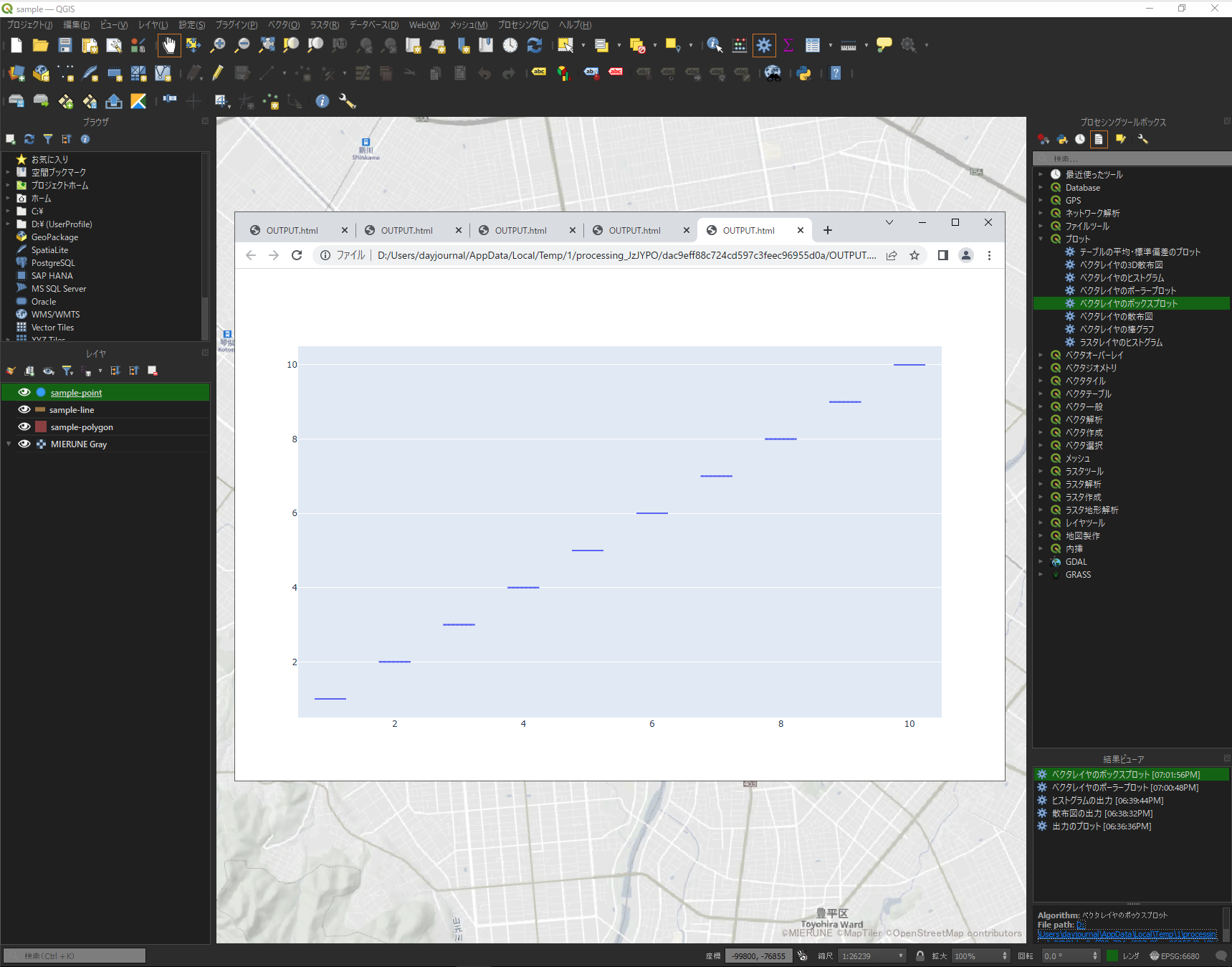
Task: Toggle visibility of sample-polygon layer
Action: [24, 427]
